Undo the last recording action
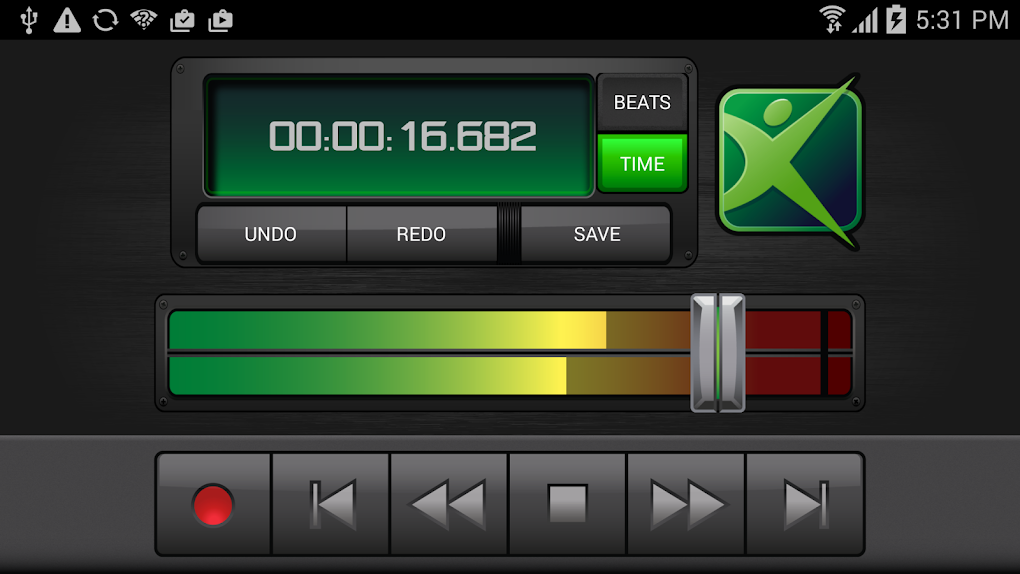 click(271, 234)
